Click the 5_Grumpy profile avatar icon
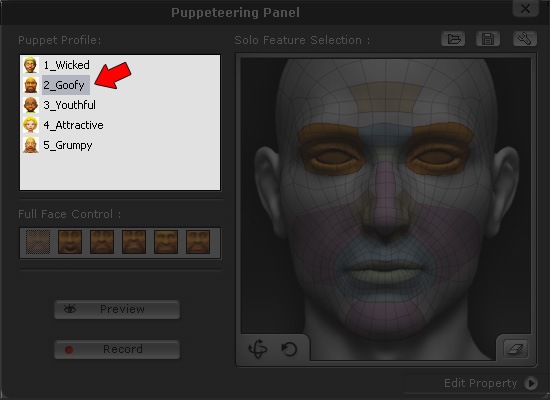 pos(31,145)
